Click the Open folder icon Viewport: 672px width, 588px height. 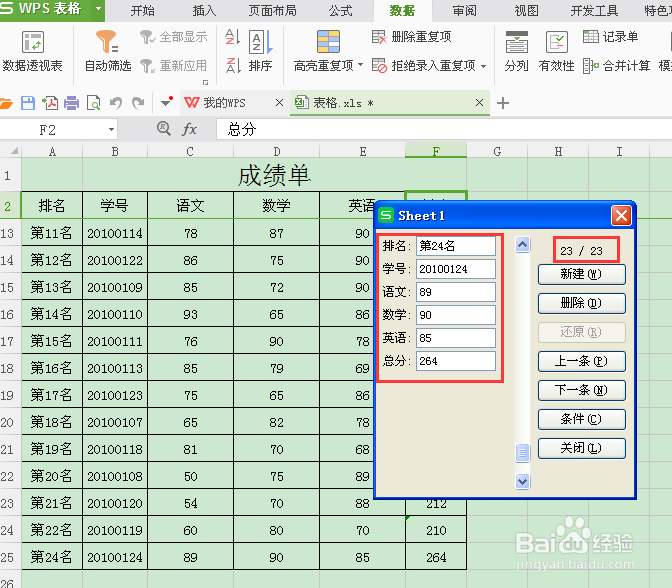tap(6, 103)
